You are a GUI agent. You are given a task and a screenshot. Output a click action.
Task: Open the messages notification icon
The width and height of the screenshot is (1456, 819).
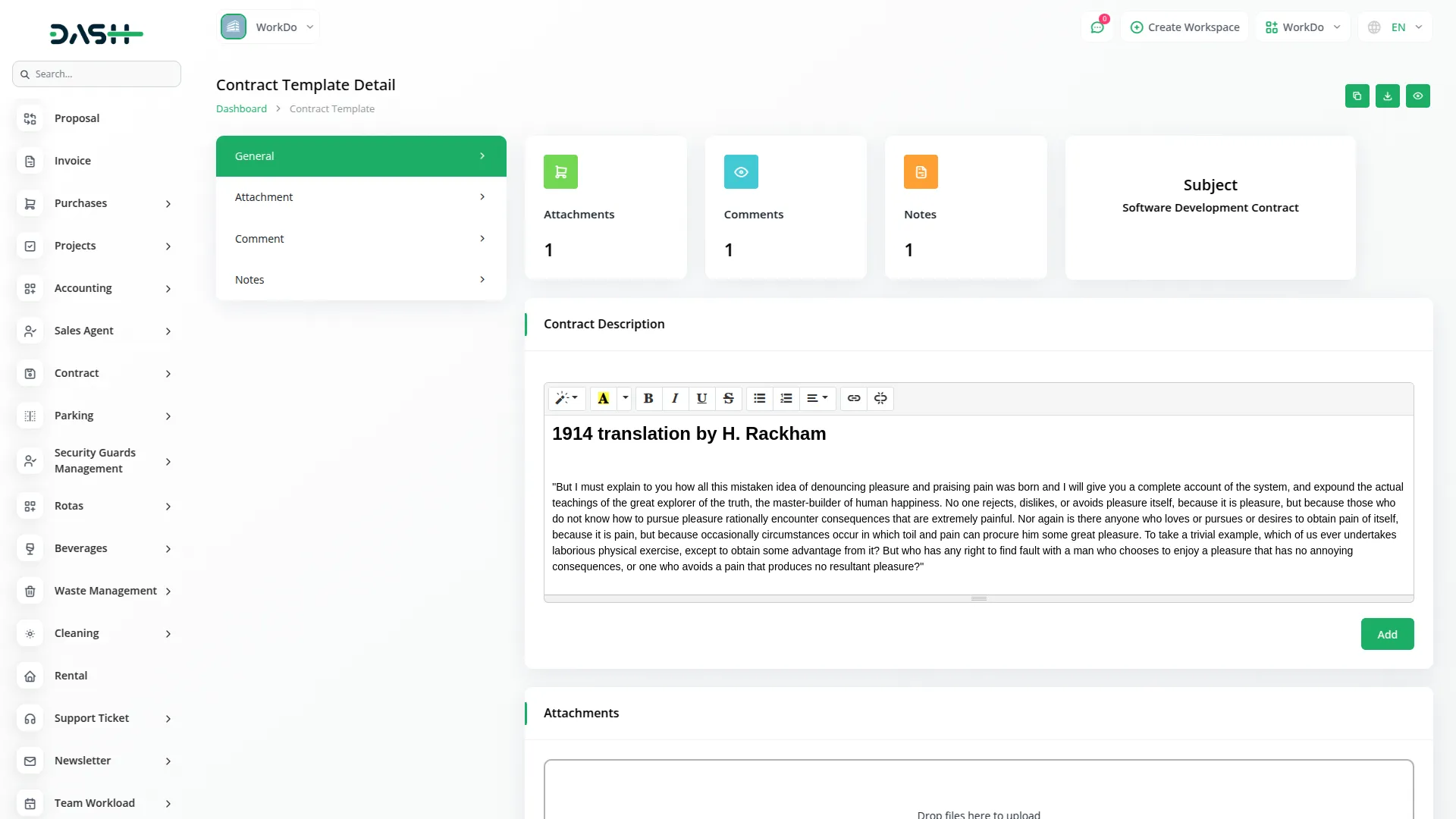(1098, 27)
